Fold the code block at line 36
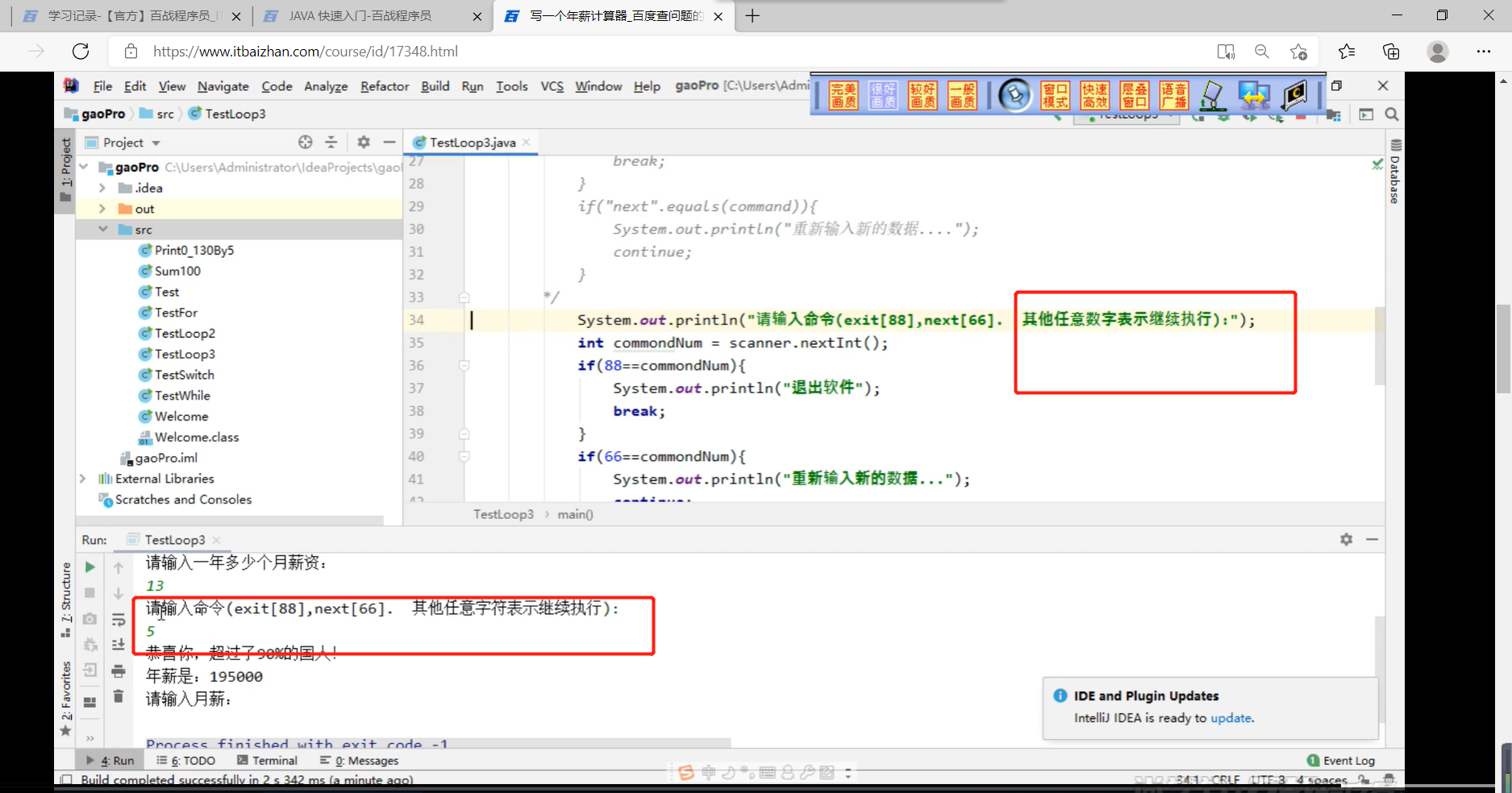This screenshot has width=1512, height=793. click(464, 366)
